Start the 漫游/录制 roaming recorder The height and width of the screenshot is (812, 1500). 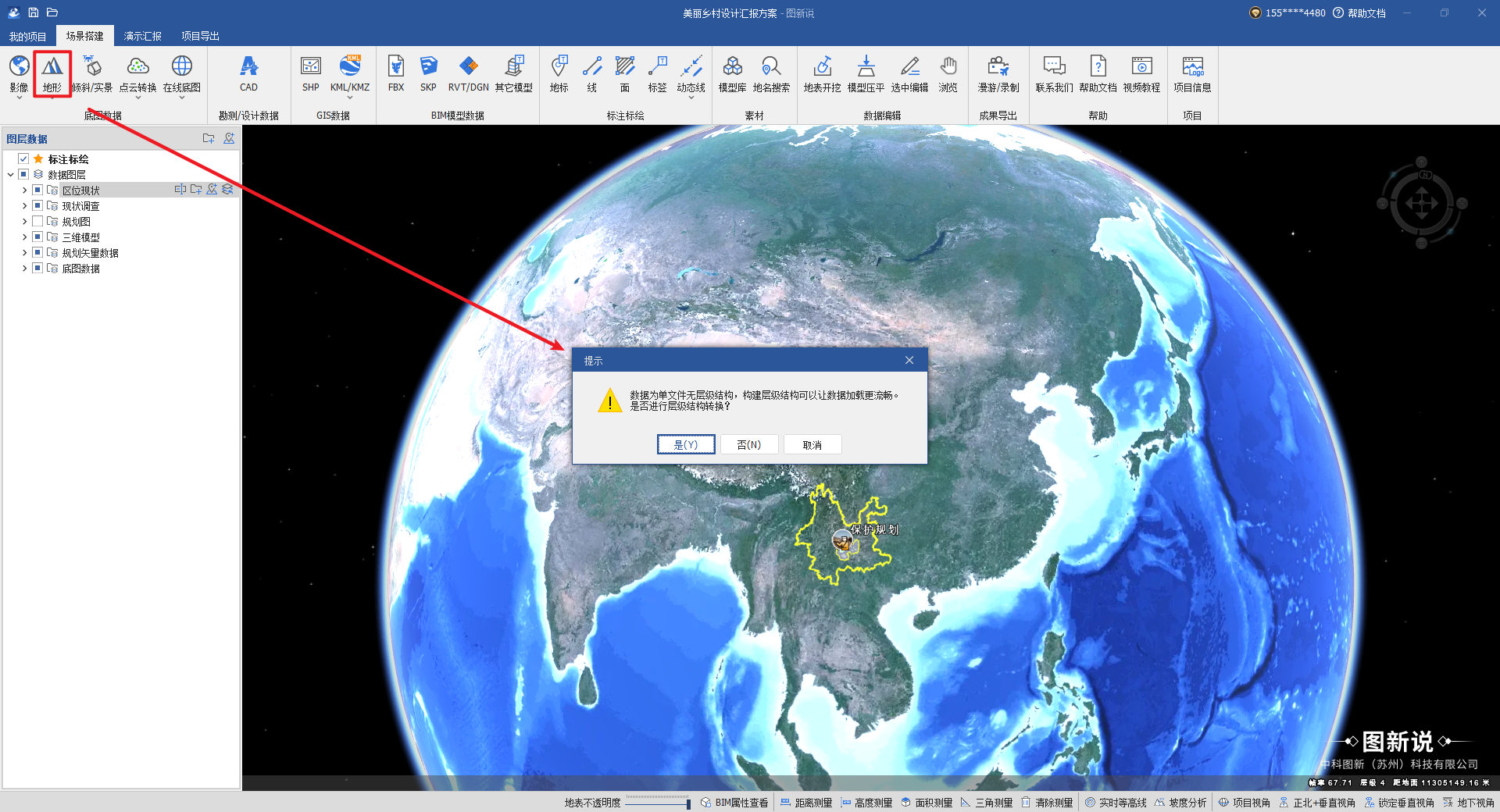tap(998, 73)
